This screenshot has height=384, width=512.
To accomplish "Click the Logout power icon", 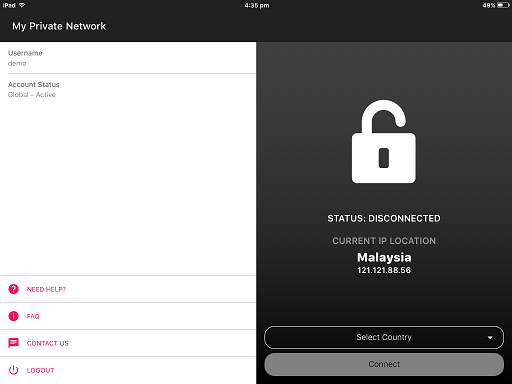I will 14,370.
